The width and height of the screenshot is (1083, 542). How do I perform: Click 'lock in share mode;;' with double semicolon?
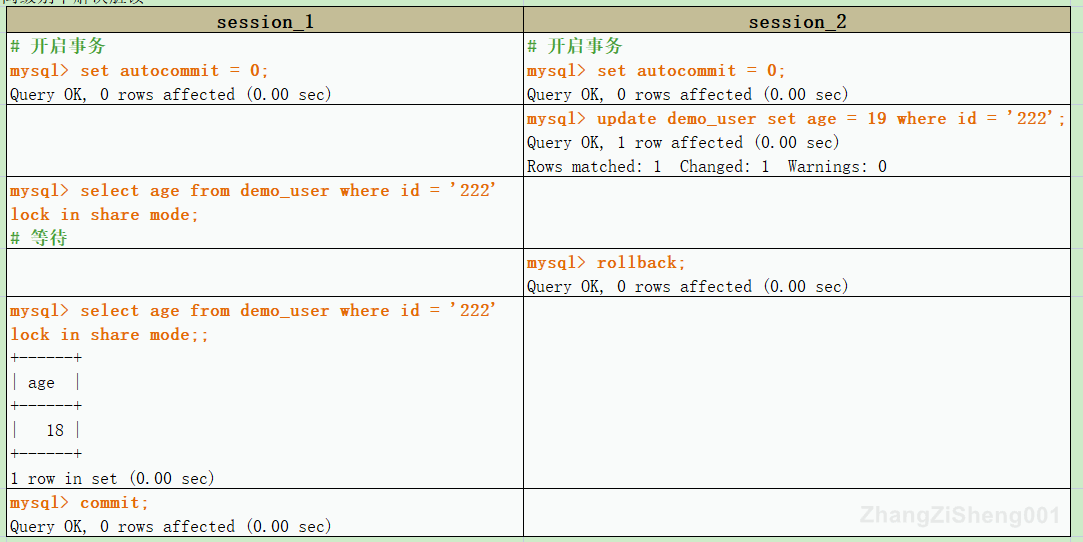tap(109, 335)
